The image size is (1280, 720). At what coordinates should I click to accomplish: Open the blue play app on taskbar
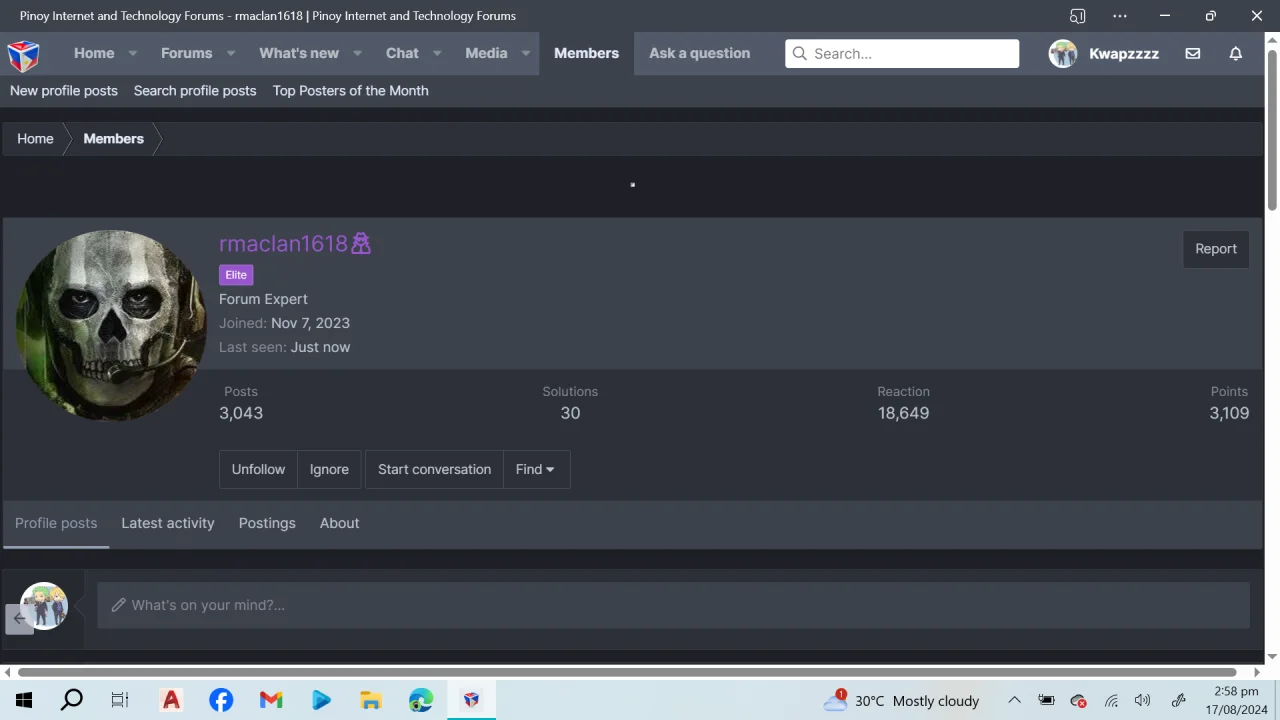(x=321, y=701)
